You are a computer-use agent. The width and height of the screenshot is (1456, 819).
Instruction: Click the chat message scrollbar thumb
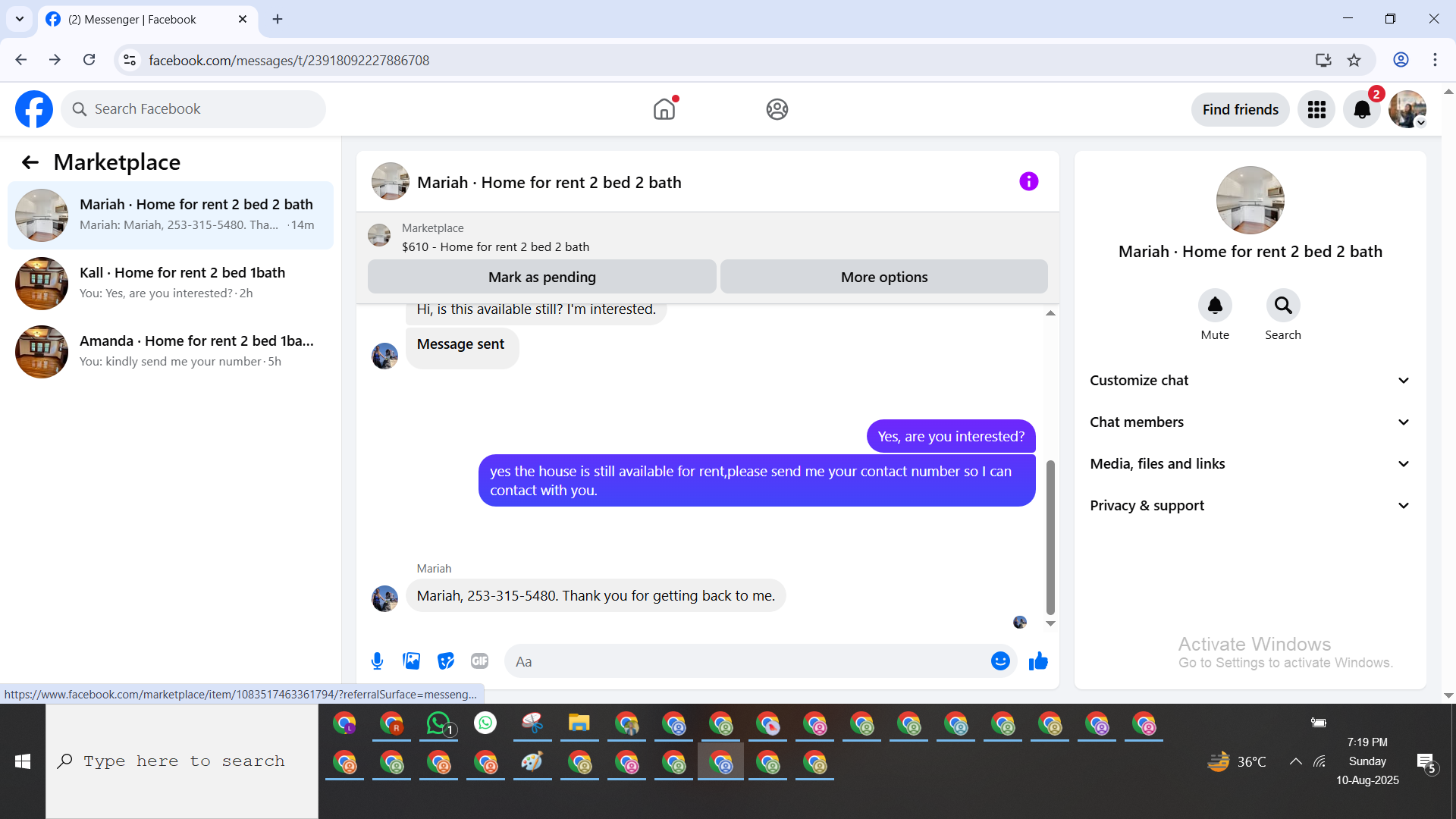[x=1050, y=537]
